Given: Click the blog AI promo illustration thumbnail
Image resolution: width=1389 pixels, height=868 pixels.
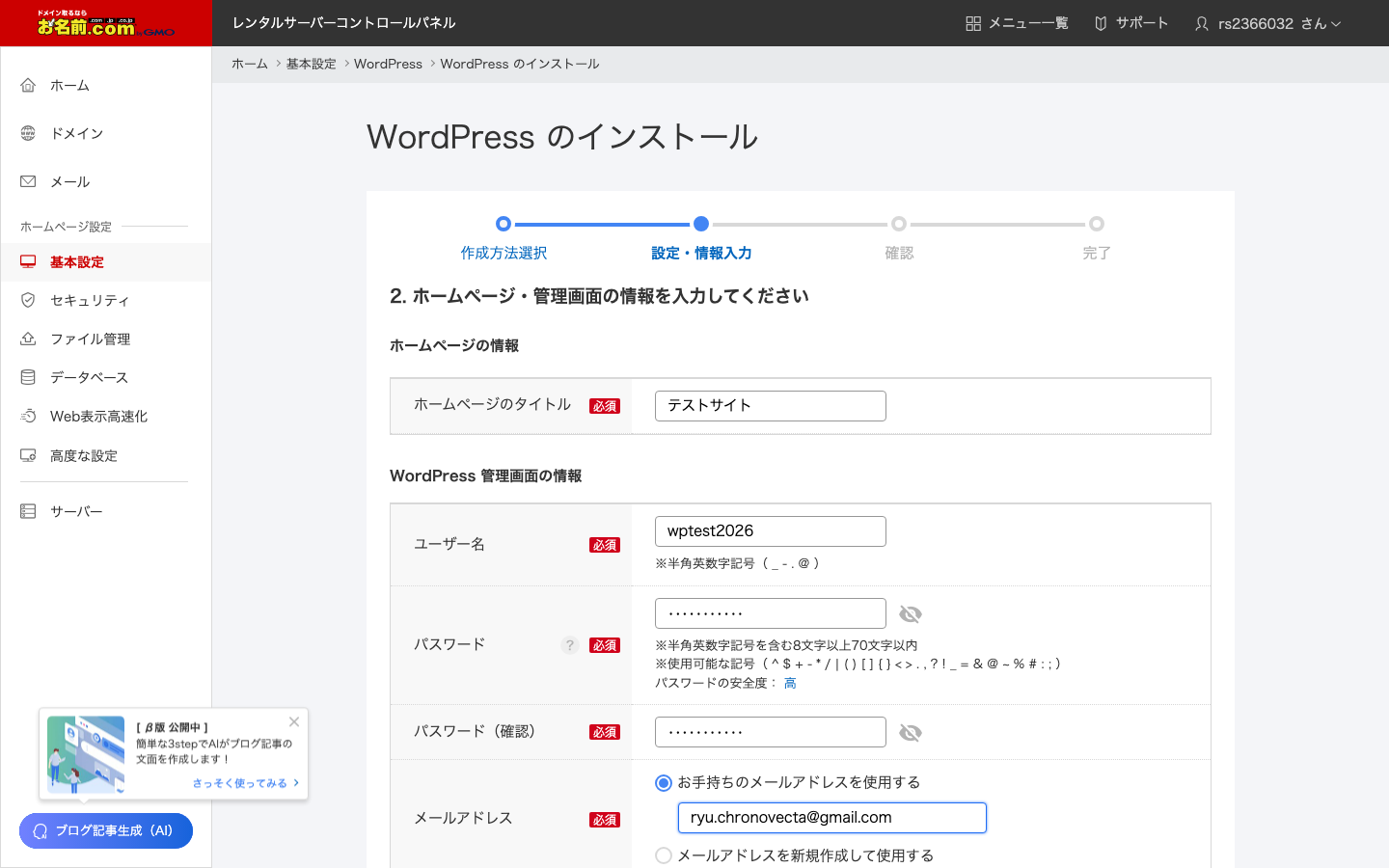Looking at the screenshot, I should [x=86, y=754].
